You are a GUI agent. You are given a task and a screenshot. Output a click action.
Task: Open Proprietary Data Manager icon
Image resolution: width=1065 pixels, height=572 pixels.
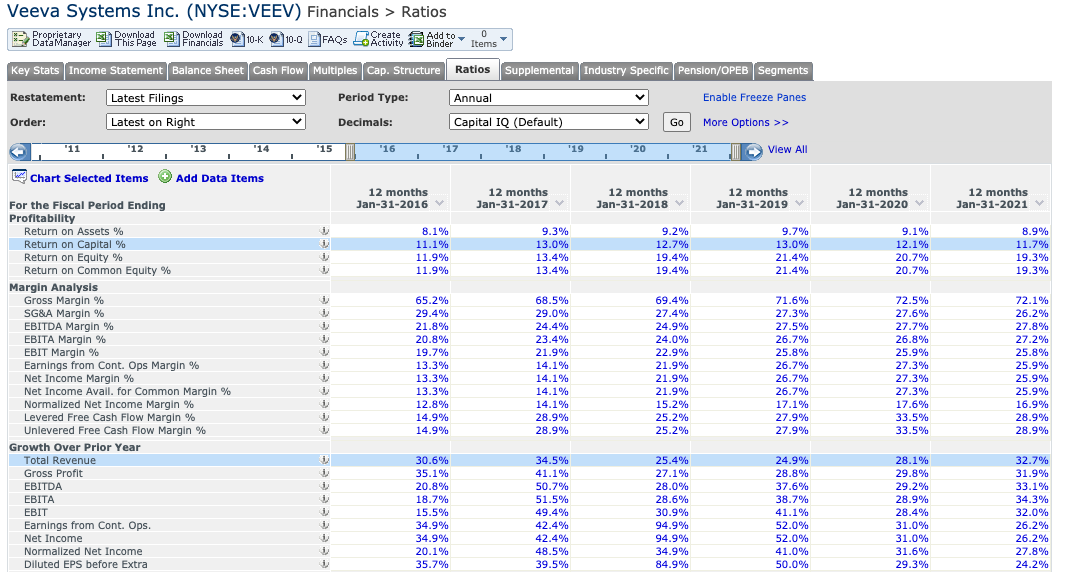tap(20, 39)
